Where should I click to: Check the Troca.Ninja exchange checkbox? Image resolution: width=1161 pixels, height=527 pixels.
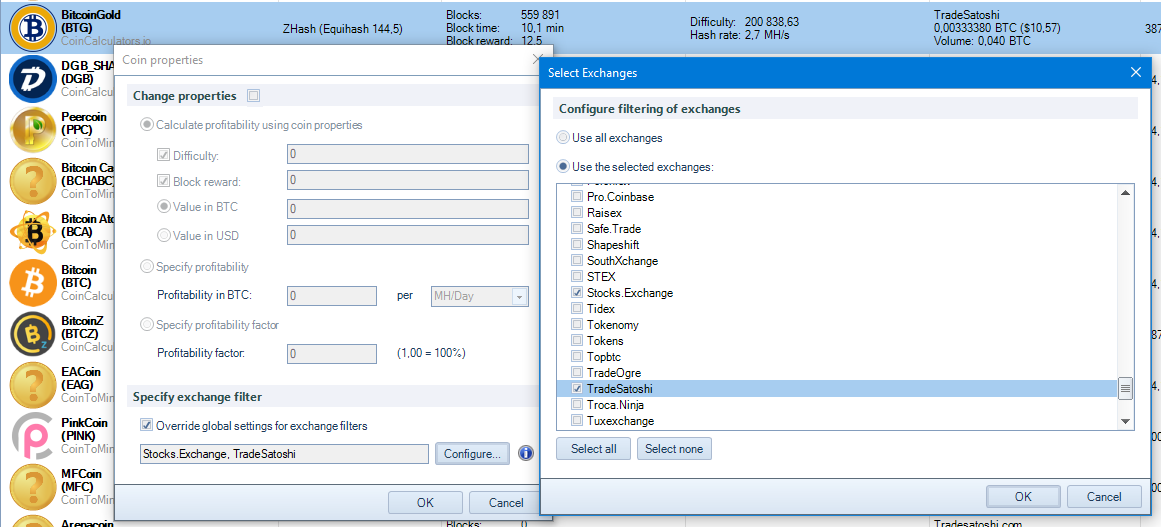[x=576, y=405]
